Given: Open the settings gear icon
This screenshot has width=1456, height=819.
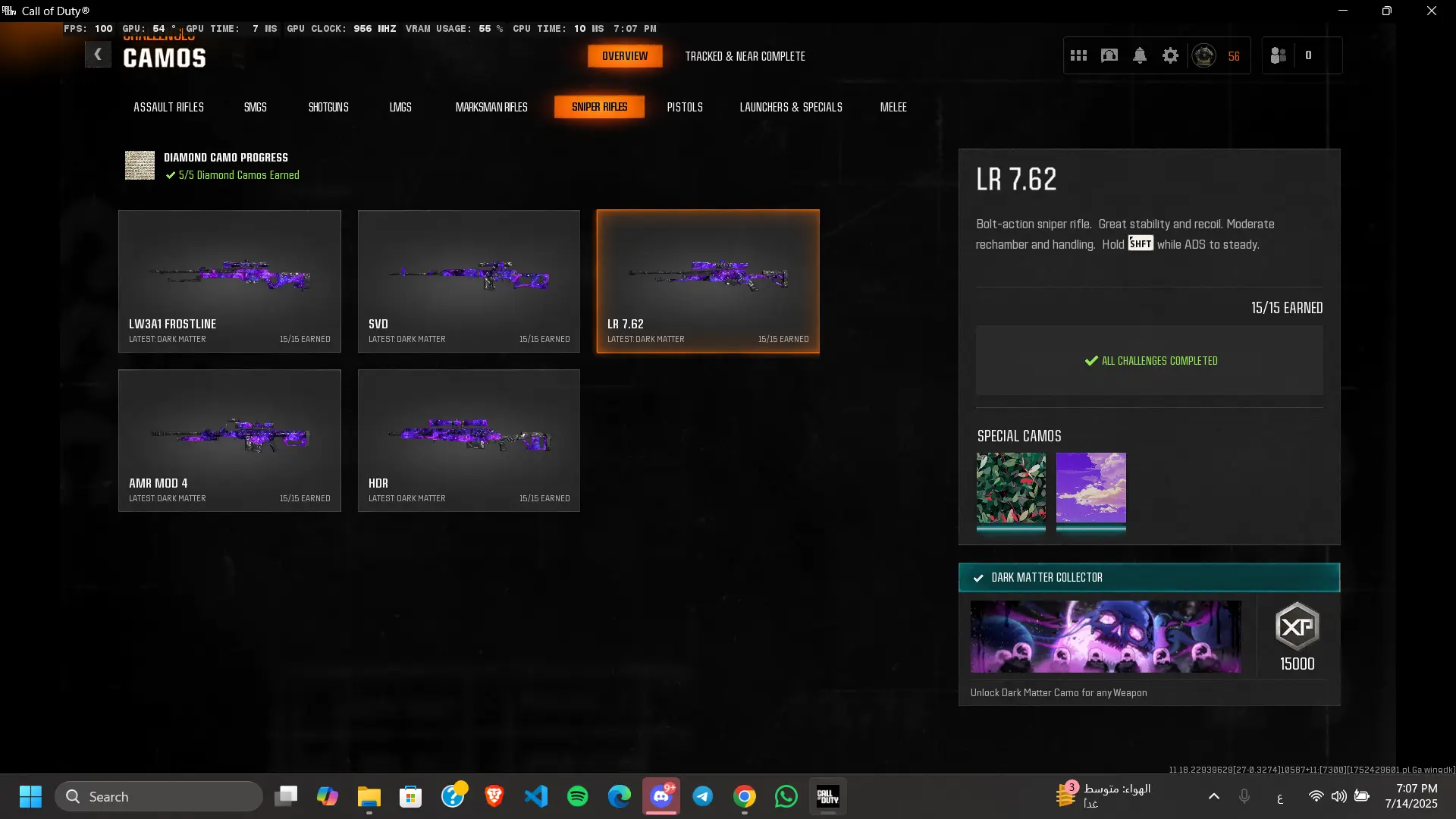Looking at the screenshot, I should point(1170,55).
